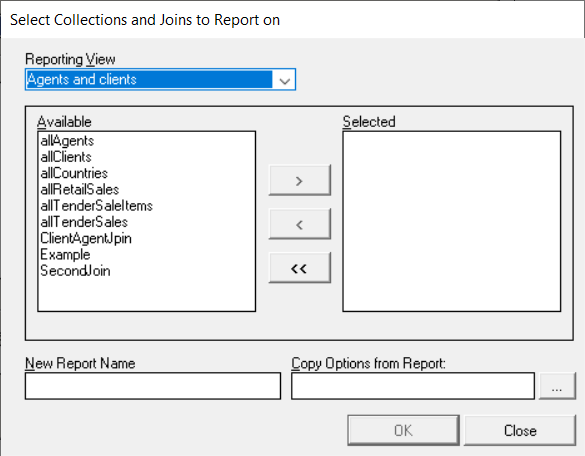The image size is (585, 456).
Task: Choose the SecondJoin entry
Action: tap(75, 271)
